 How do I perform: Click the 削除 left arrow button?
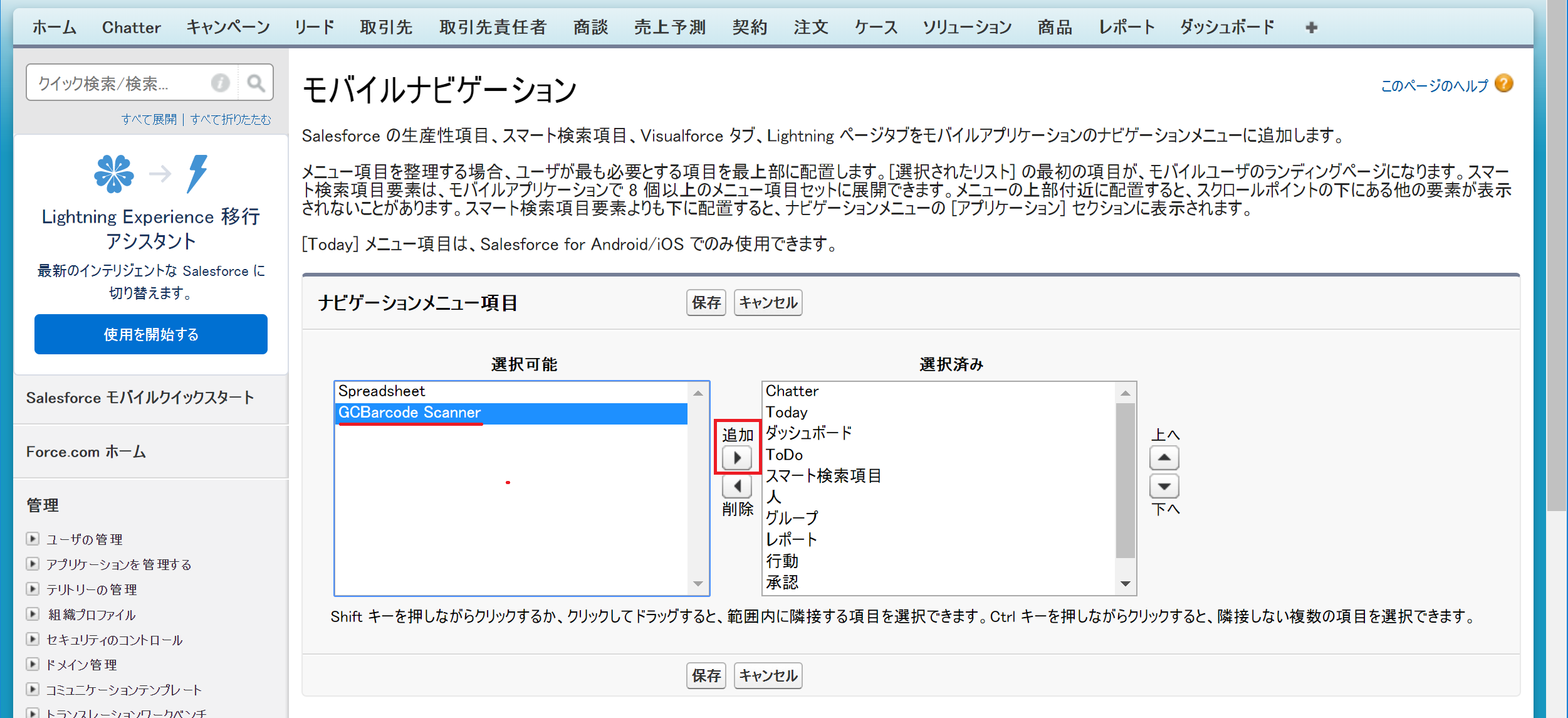737,486
